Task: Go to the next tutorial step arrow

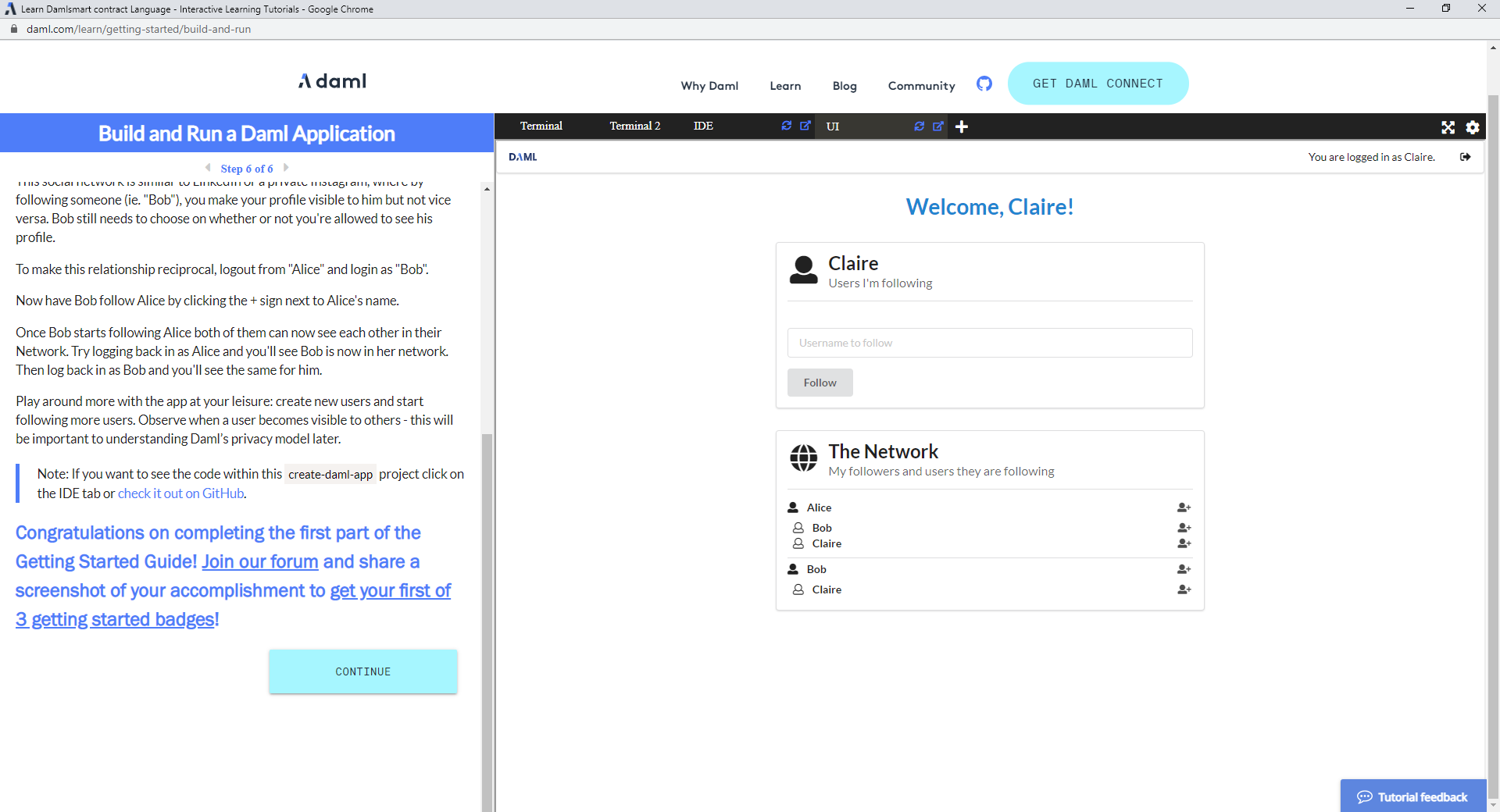Action: click(286, 168)
